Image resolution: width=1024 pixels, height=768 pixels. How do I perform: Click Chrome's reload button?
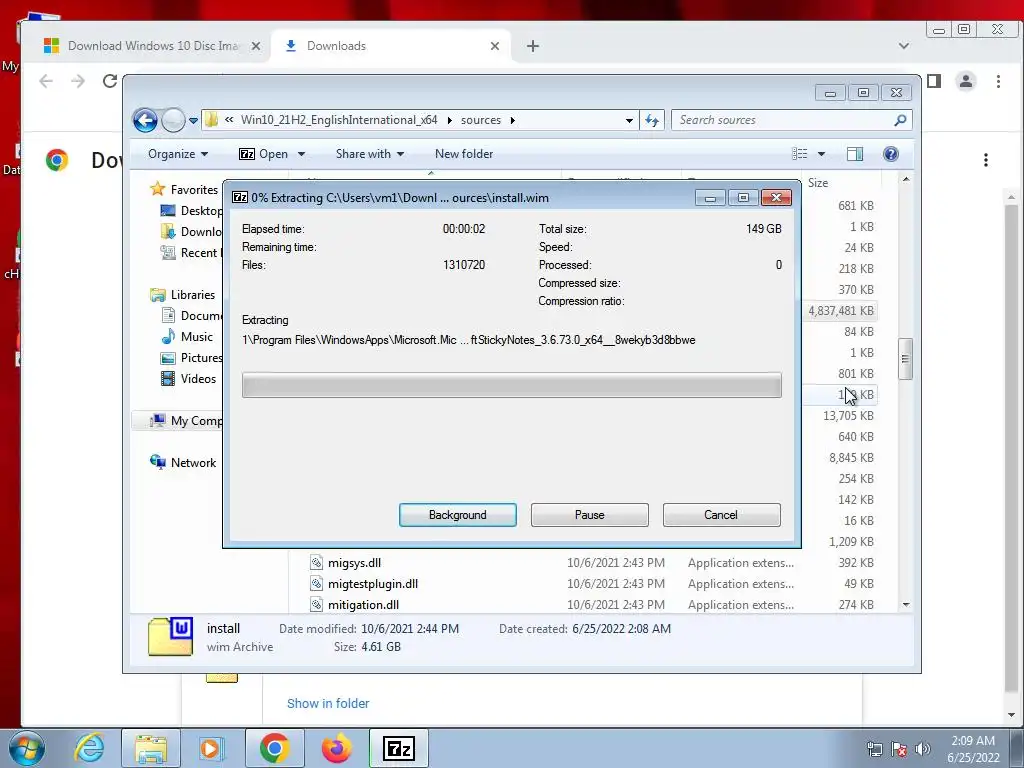click(x=110, y=81)
